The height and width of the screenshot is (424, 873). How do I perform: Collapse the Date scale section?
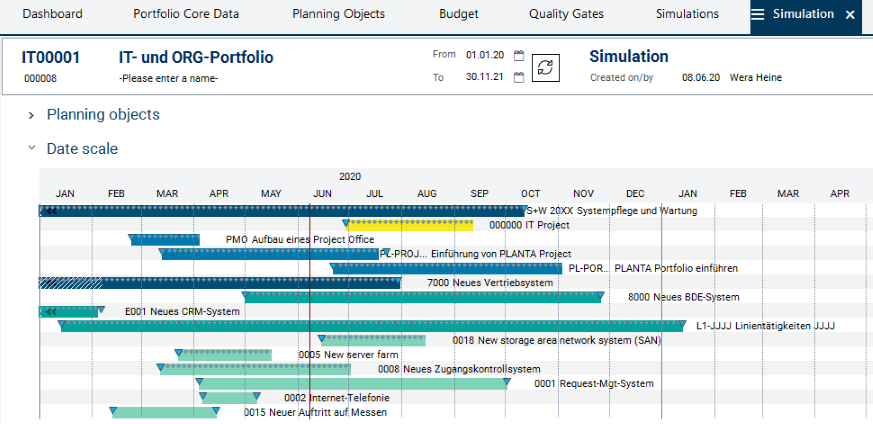31,149
